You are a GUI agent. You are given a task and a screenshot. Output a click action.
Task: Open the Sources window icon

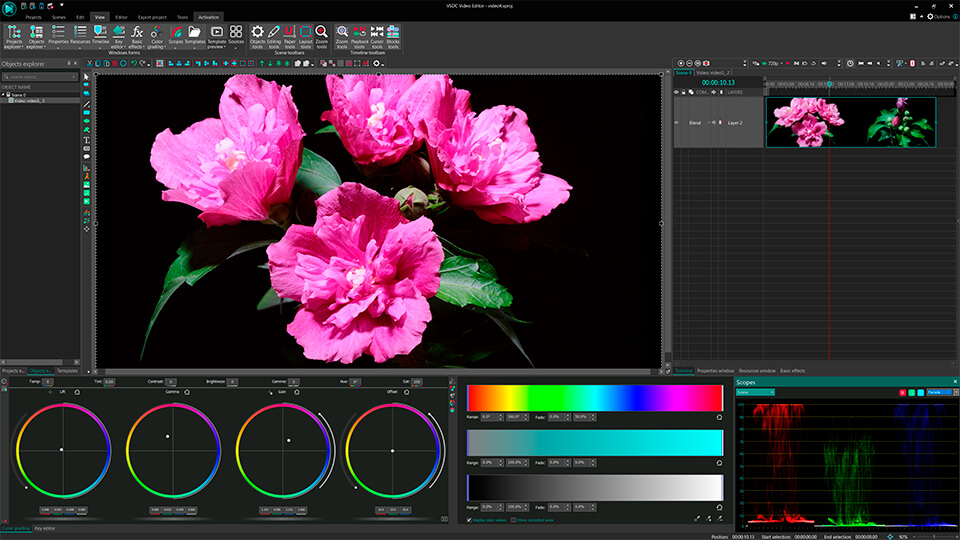(x=236, y=36)
